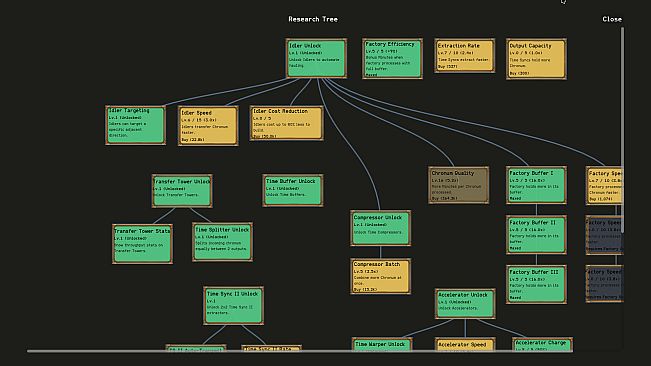The width and height of the screenshot is (651, 366).
Task: Select the Factory Buffer II node
Action: point(536,235)
